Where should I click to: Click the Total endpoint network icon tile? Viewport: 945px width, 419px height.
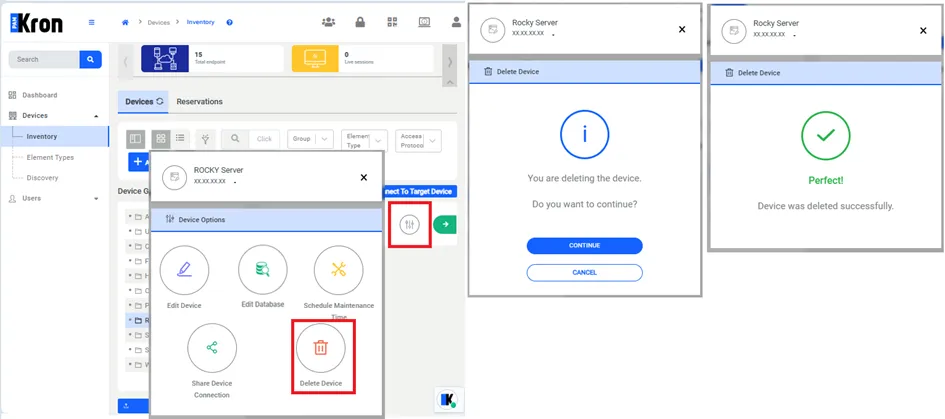[x=165, y=58]
